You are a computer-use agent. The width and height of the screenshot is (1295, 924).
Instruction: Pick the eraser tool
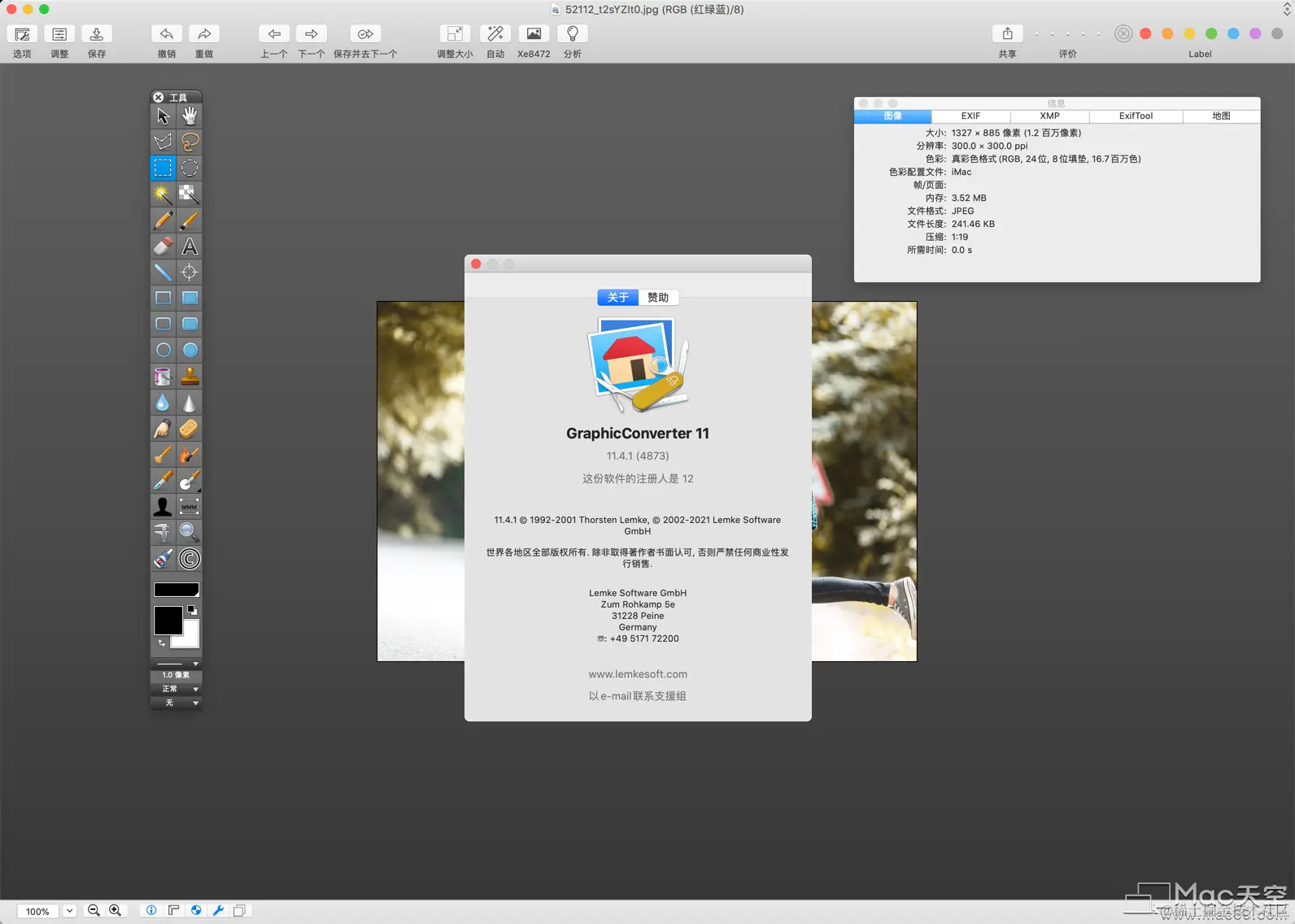pos(163,246)
